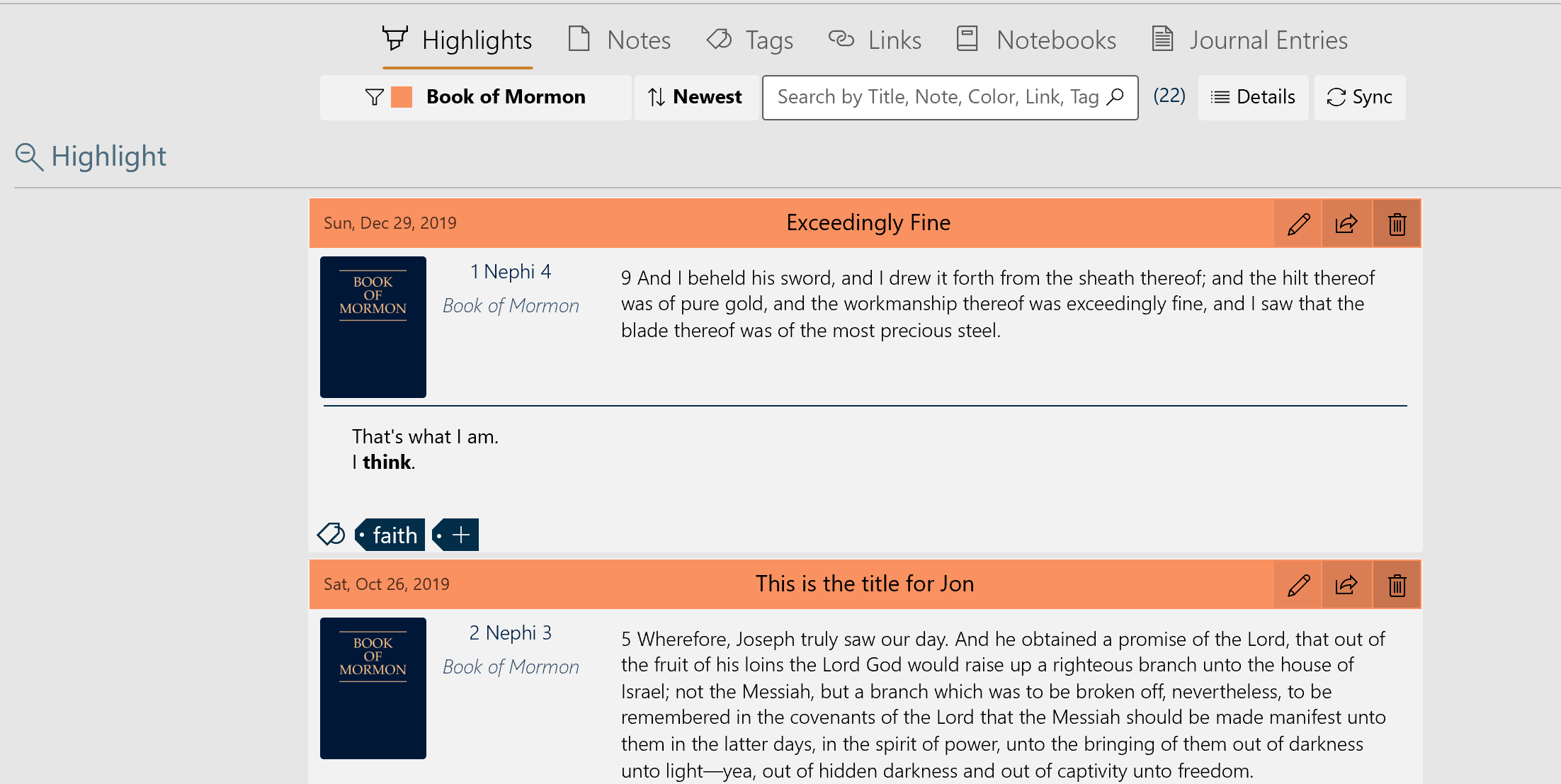This screenshot has height=784, width=1561.
Task: Delete the "This is the title for Jon" highlight
Action: (1396, 584)
